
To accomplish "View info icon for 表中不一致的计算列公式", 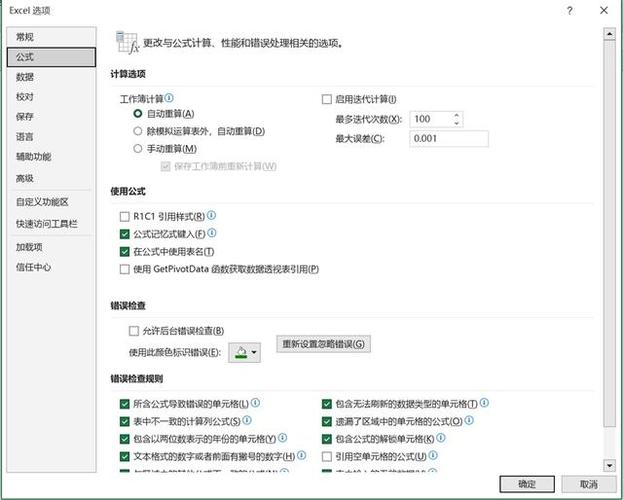I will (247, 421).
